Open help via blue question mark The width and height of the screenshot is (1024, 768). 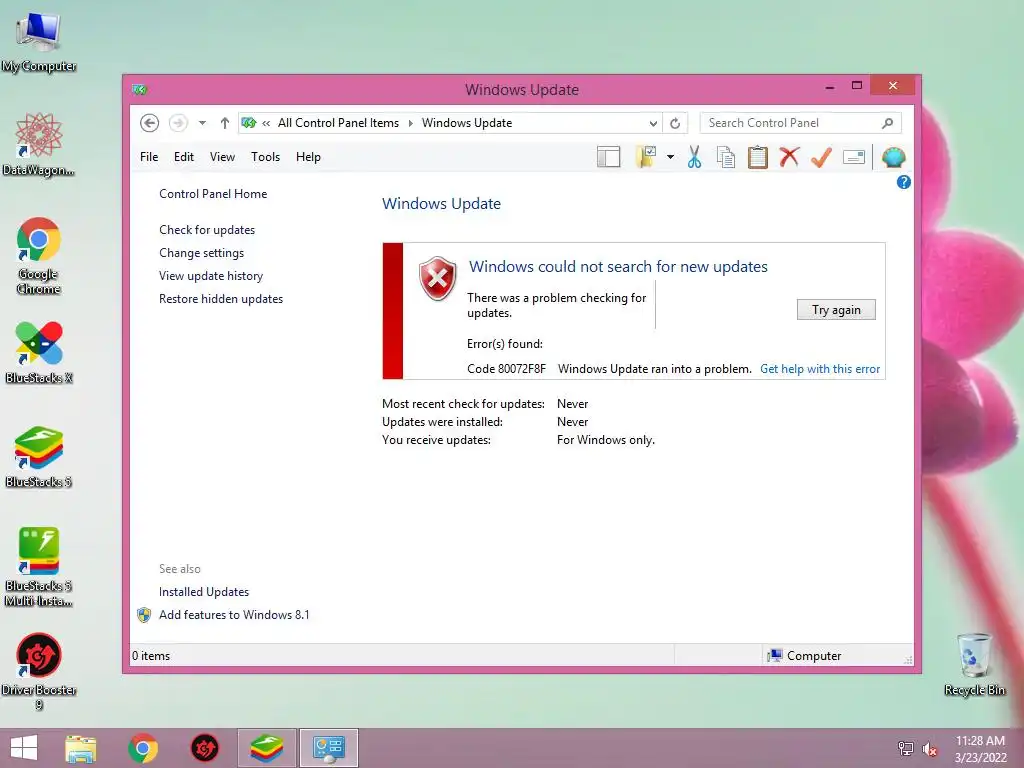[x=903, y=182]
